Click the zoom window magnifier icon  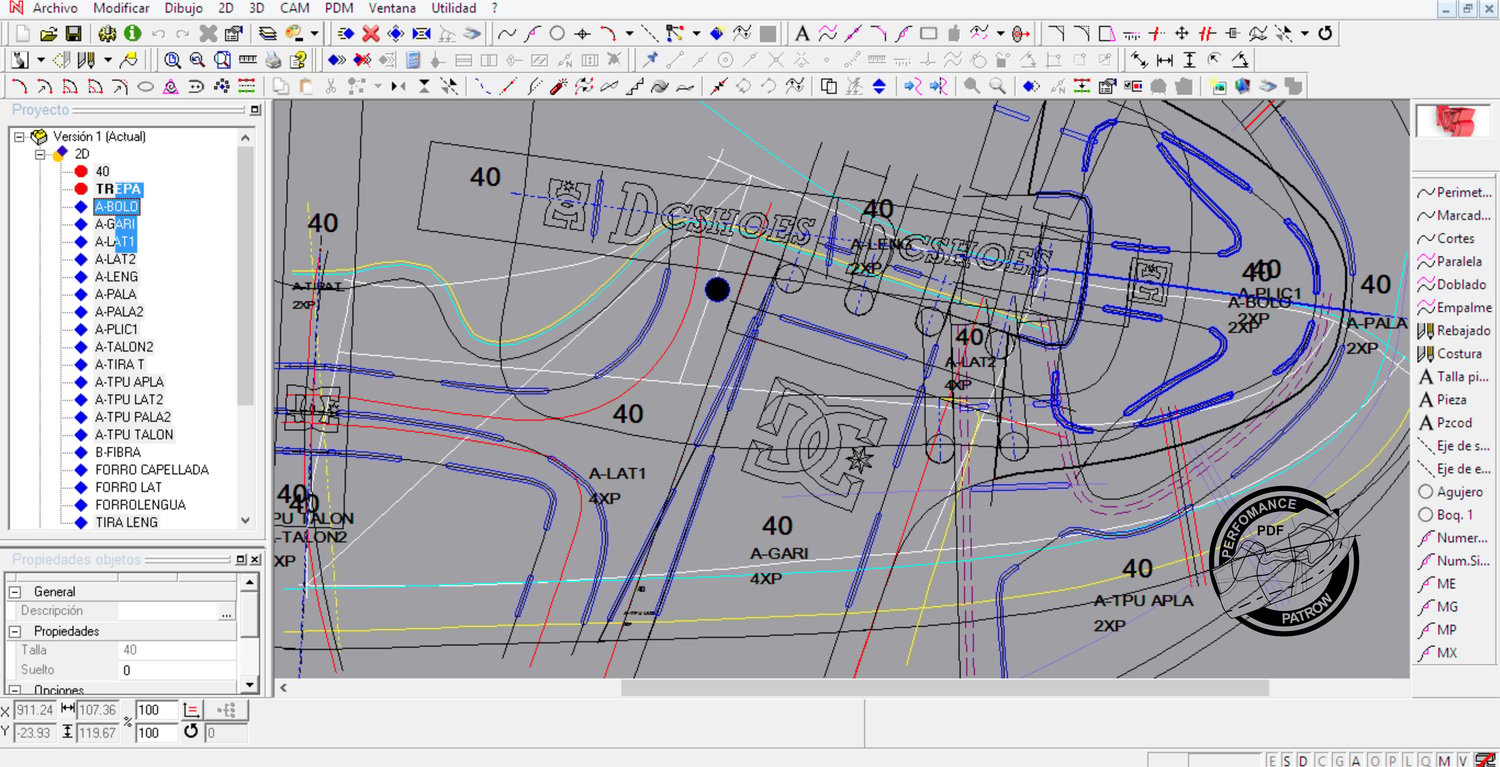pyautogui.click(x=222, y=60)
